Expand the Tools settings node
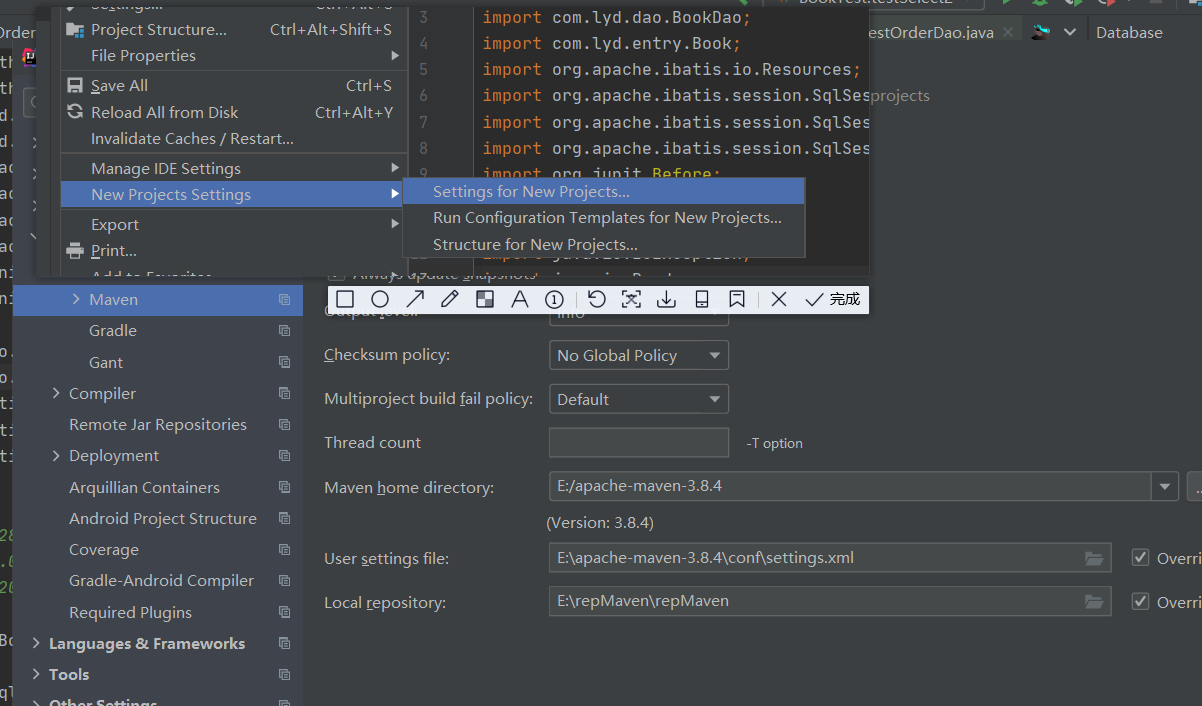Image resolution: width=1202 pixels, height=706 pixels. 36,675
